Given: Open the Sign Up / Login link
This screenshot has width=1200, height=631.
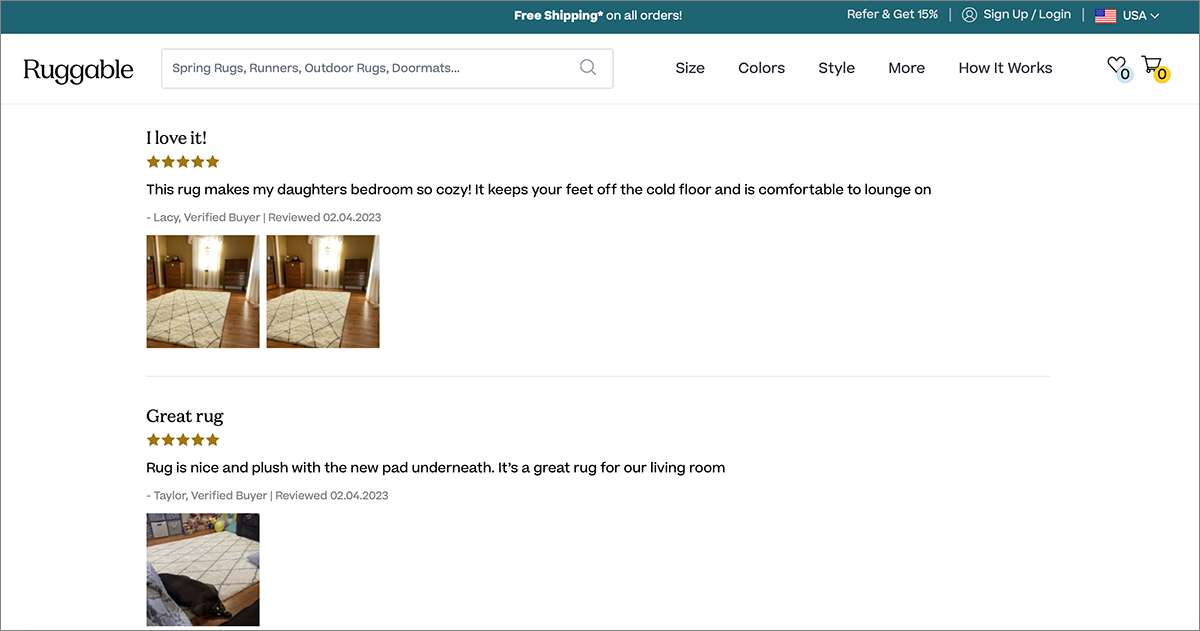Looking at the screenshot, I should coord(1027,15).
